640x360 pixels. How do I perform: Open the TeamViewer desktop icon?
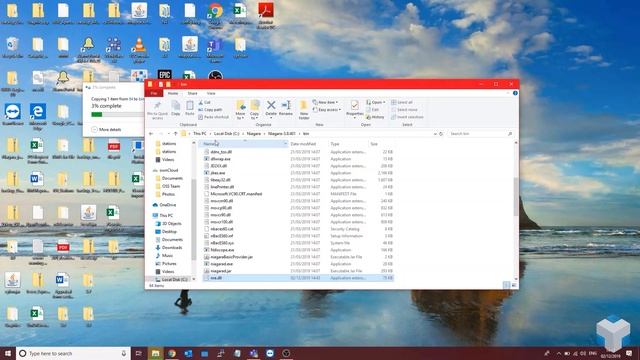pyautogui.click(x=13, y=115)
